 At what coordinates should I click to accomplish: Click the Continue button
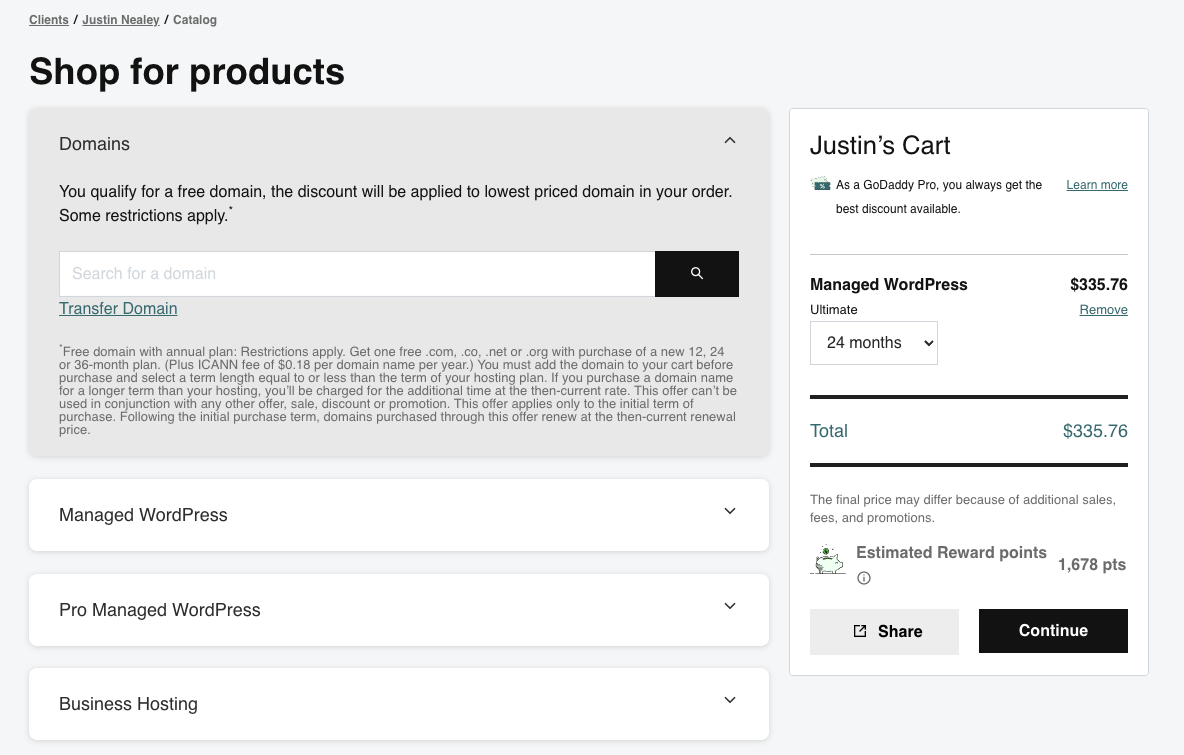(x=1053, y=631)
